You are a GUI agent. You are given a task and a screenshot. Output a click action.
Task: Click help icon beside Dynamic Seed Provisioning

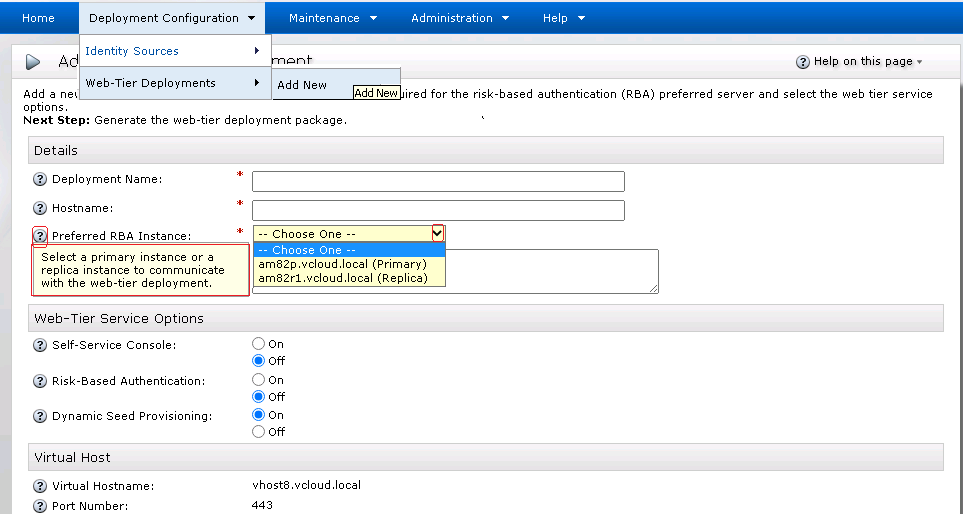click(40, 416)
